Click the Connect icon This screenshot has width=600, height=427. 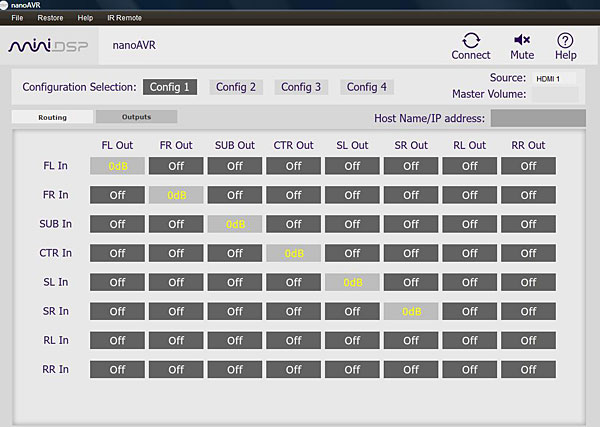tap(470, 41)
